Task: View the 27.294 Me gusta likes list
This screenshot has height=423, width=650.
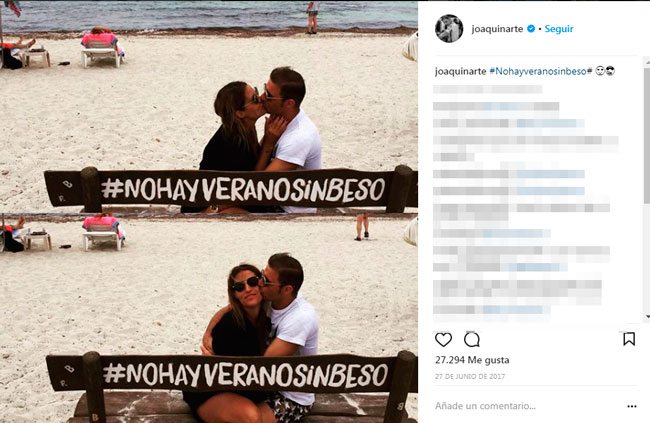Action: [472, 360]
